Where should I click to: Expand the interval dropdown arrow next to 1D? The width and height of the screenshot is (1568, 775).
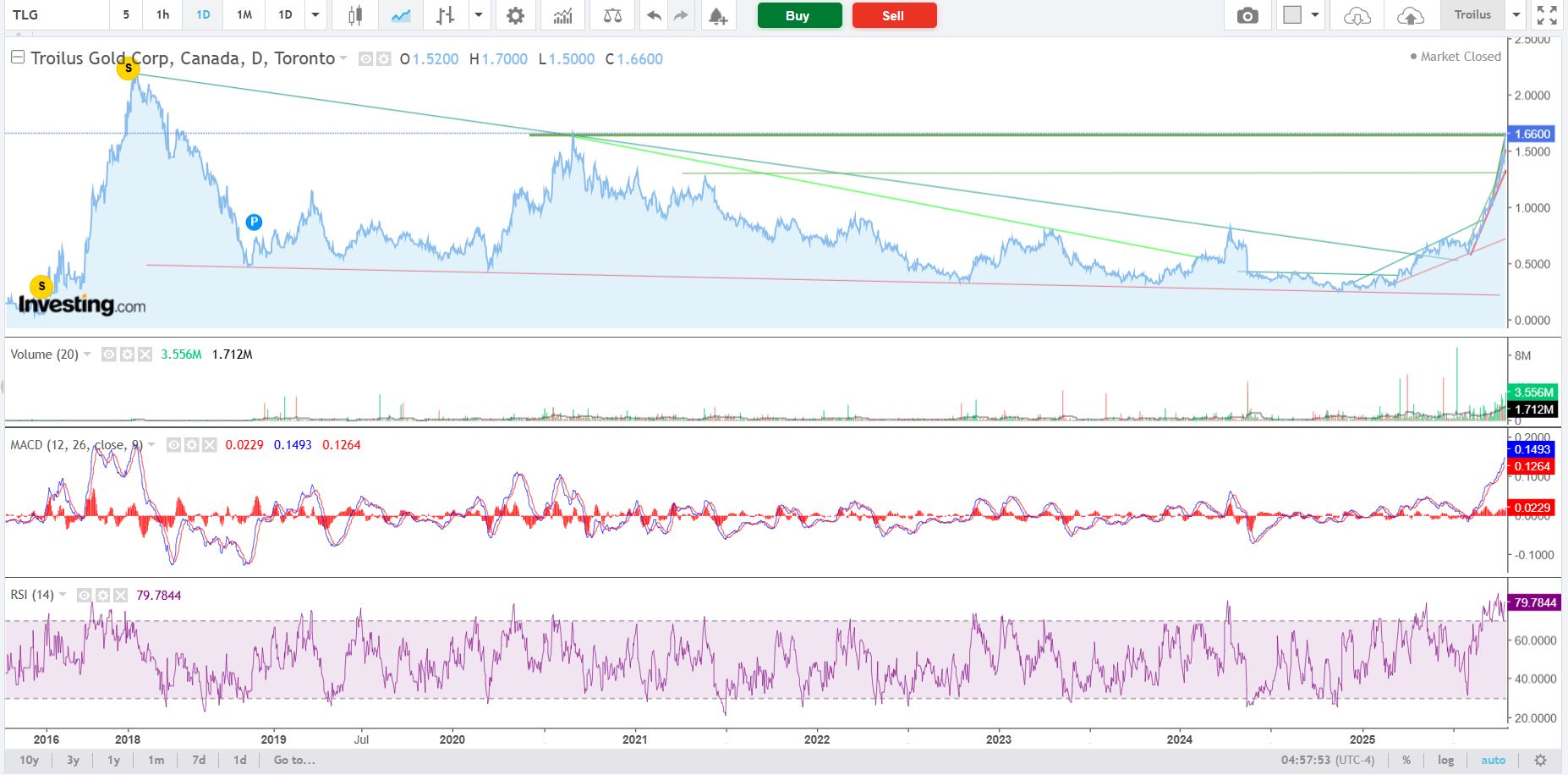315,15
